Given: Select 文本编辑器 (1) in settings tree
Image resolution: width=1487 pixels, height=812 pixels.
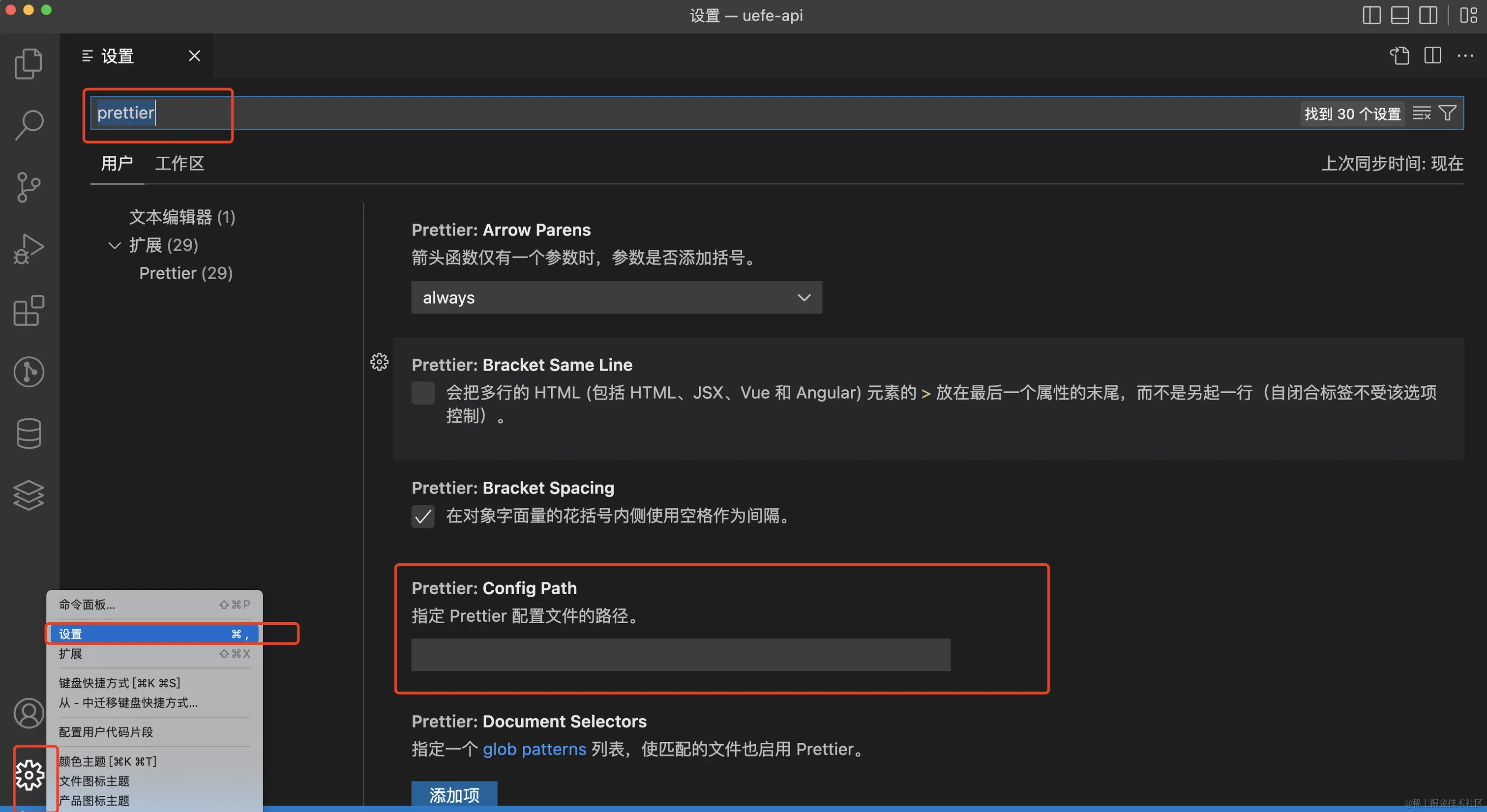Looking at the screenshot, I should point(182,217).
